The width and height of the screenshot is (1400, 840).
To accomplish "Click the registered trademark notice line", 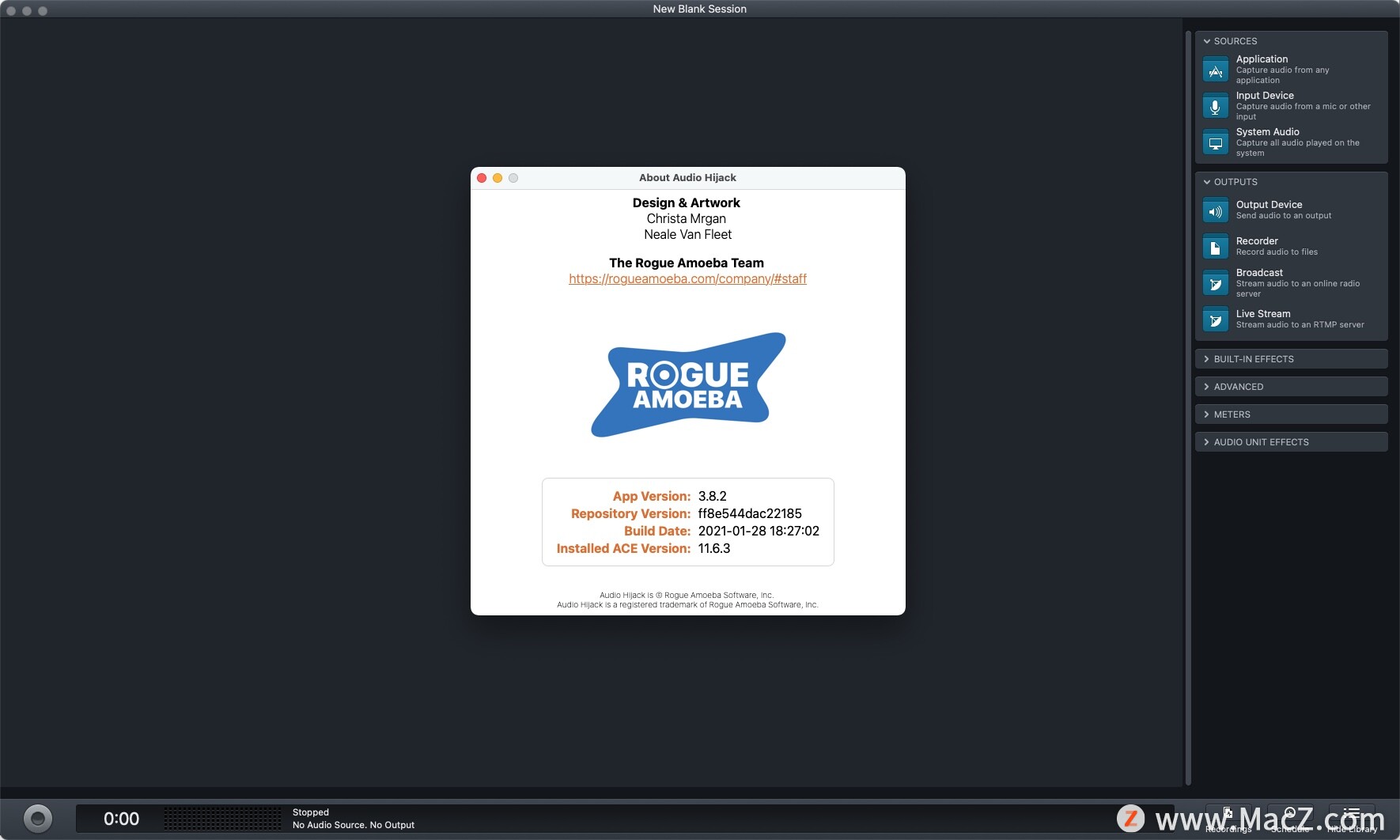I will (687, 604).
